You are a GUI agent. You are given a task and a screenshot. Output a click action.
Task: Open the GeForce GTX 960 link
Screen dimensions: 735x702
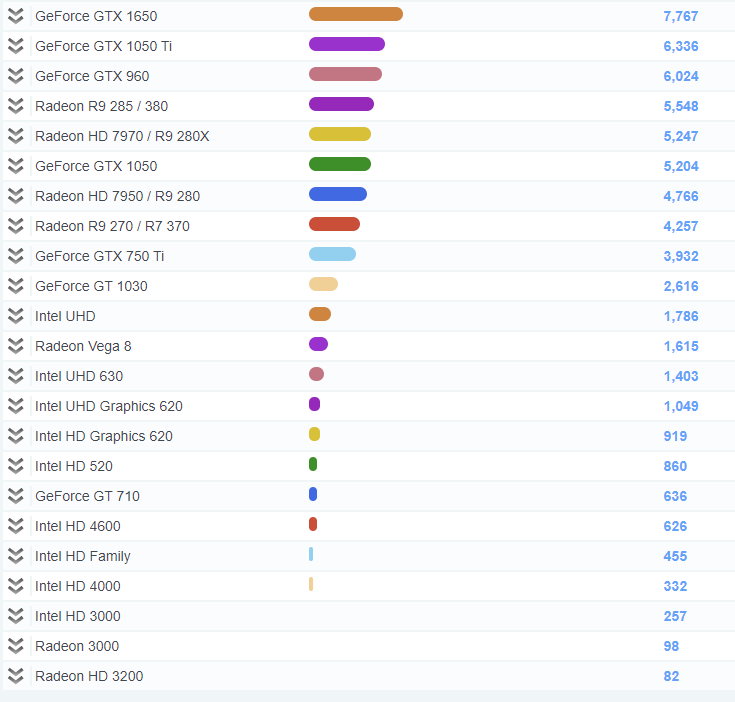click(x=92, y=76)
